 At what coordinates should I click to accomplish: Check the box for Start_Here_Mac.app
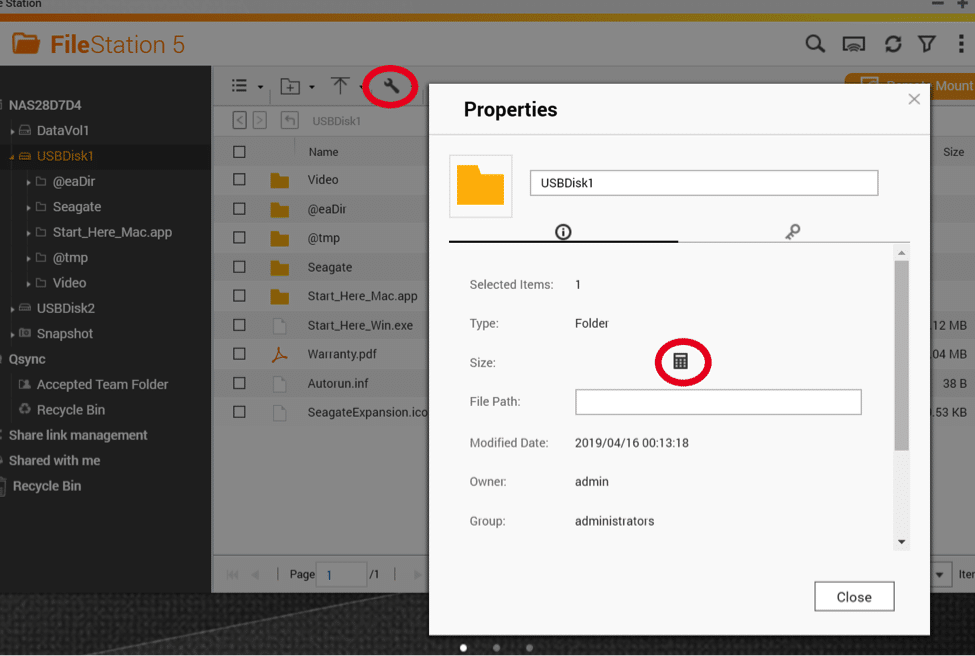point(239,296)
